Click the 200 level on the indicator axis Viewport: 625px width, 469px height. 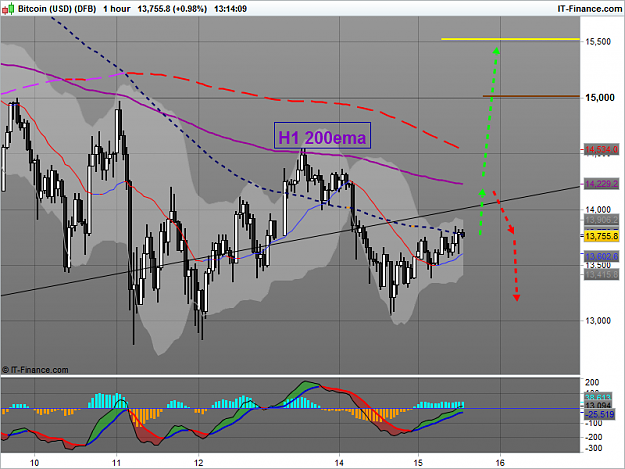pos(592,383)
